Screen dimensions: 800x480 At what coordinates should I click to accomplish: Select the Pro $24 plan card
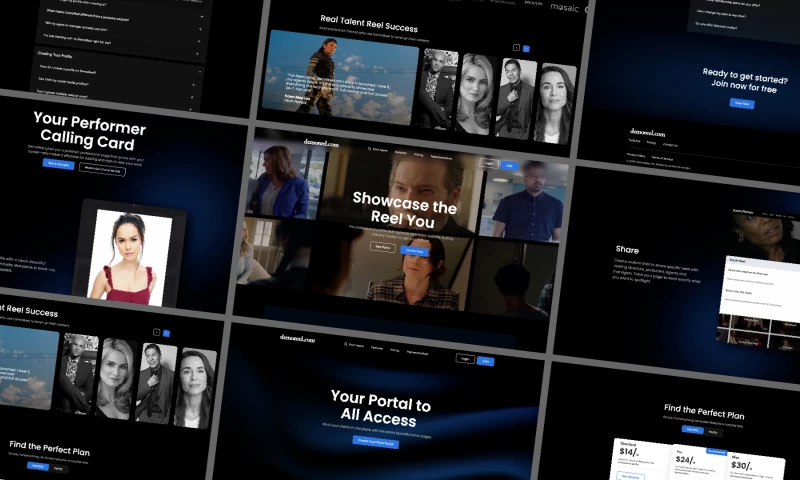697,463
